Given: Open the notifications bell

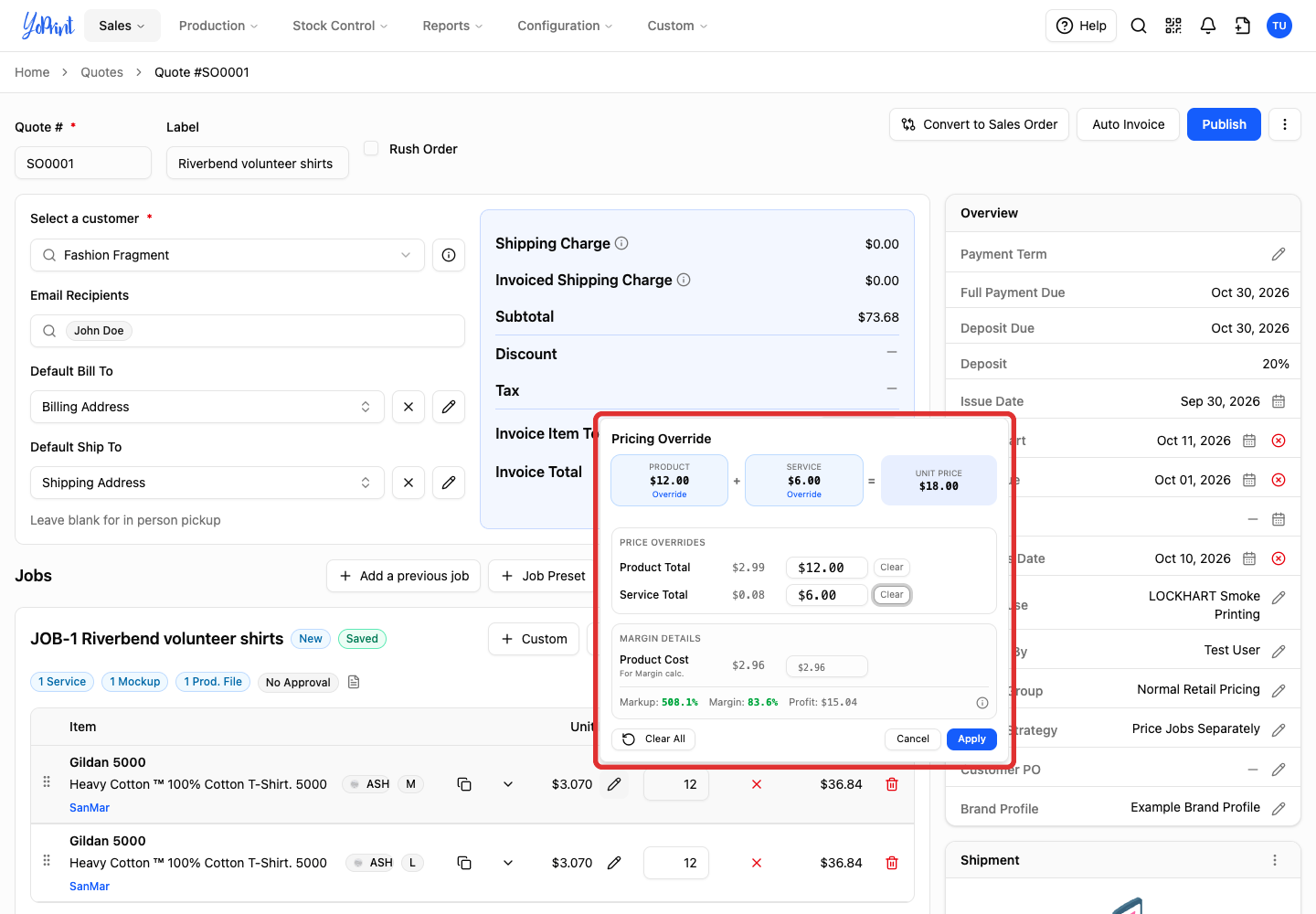Looking at the screenshot, I should tap(1208, 26).
